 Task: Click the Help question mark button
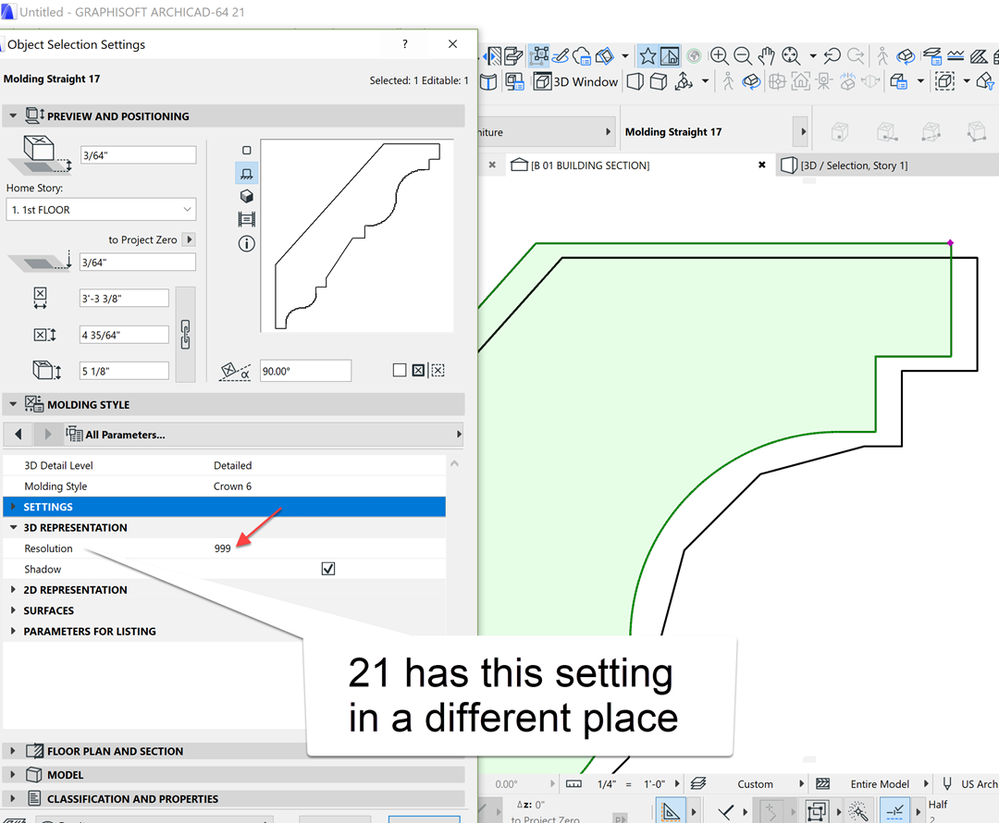[405, 44]
